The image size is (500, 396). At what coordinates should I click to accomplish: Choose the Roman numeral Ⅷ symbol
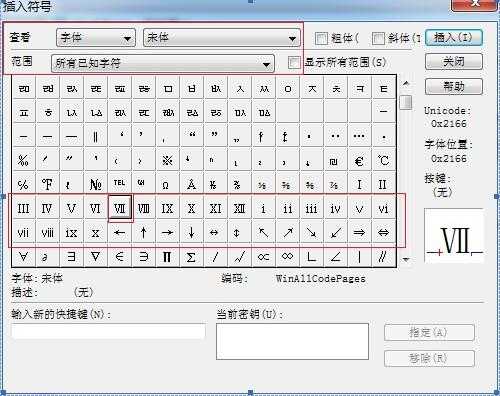tap(144, 209)
